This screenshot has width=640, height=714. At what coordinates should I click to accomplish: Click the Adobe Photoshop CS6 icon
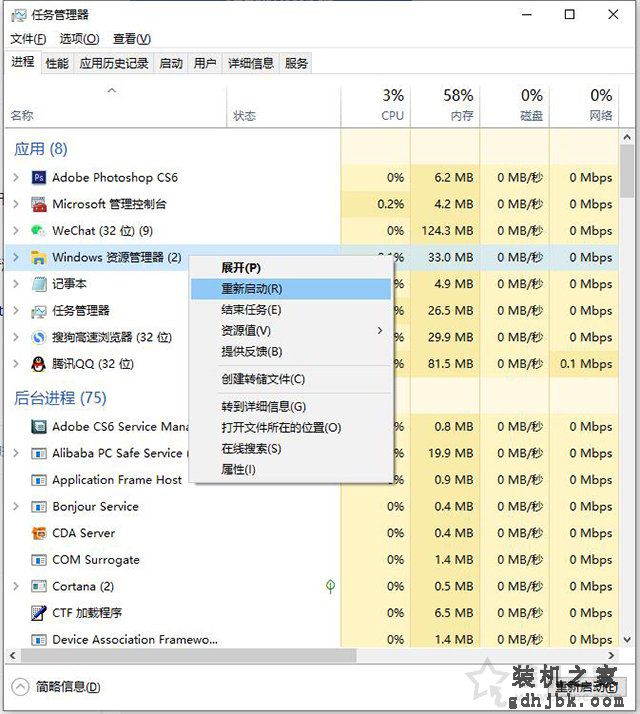click(39, 177)
